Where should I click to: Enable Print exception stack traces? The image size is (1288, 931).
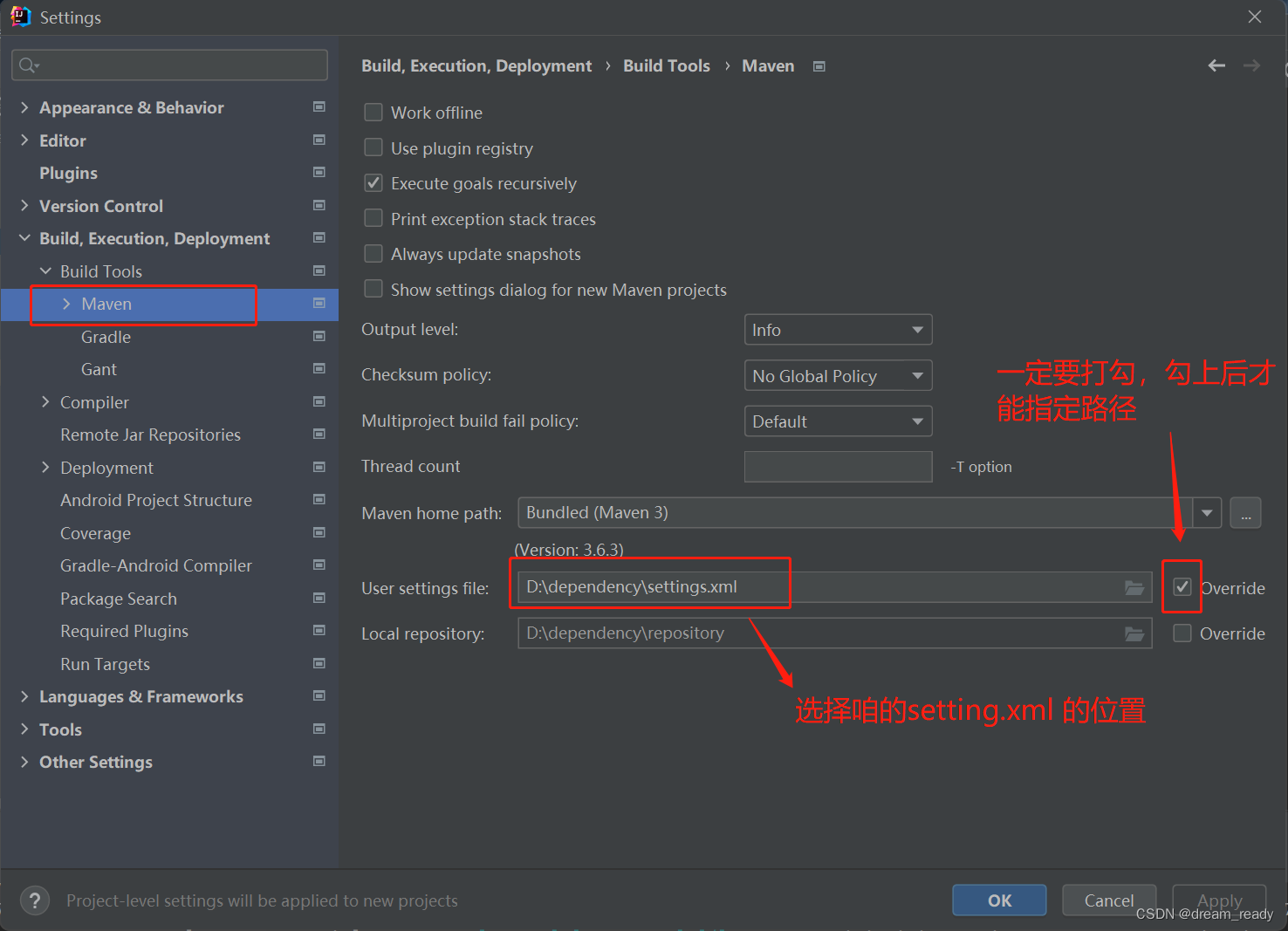(x=373, y=218)
